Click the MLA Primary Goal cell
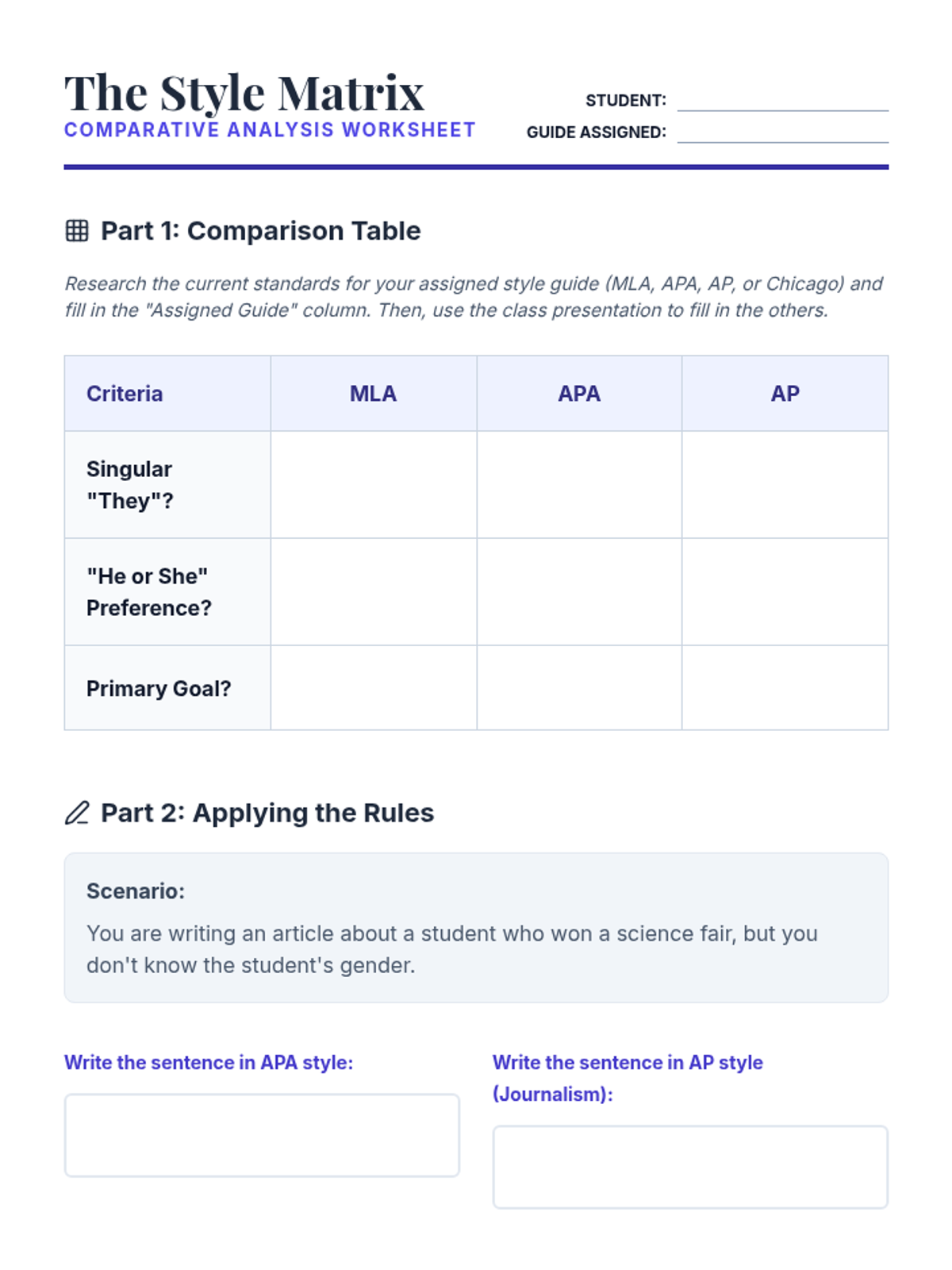This screenshot has height=1270, width=952. point(374,688)
